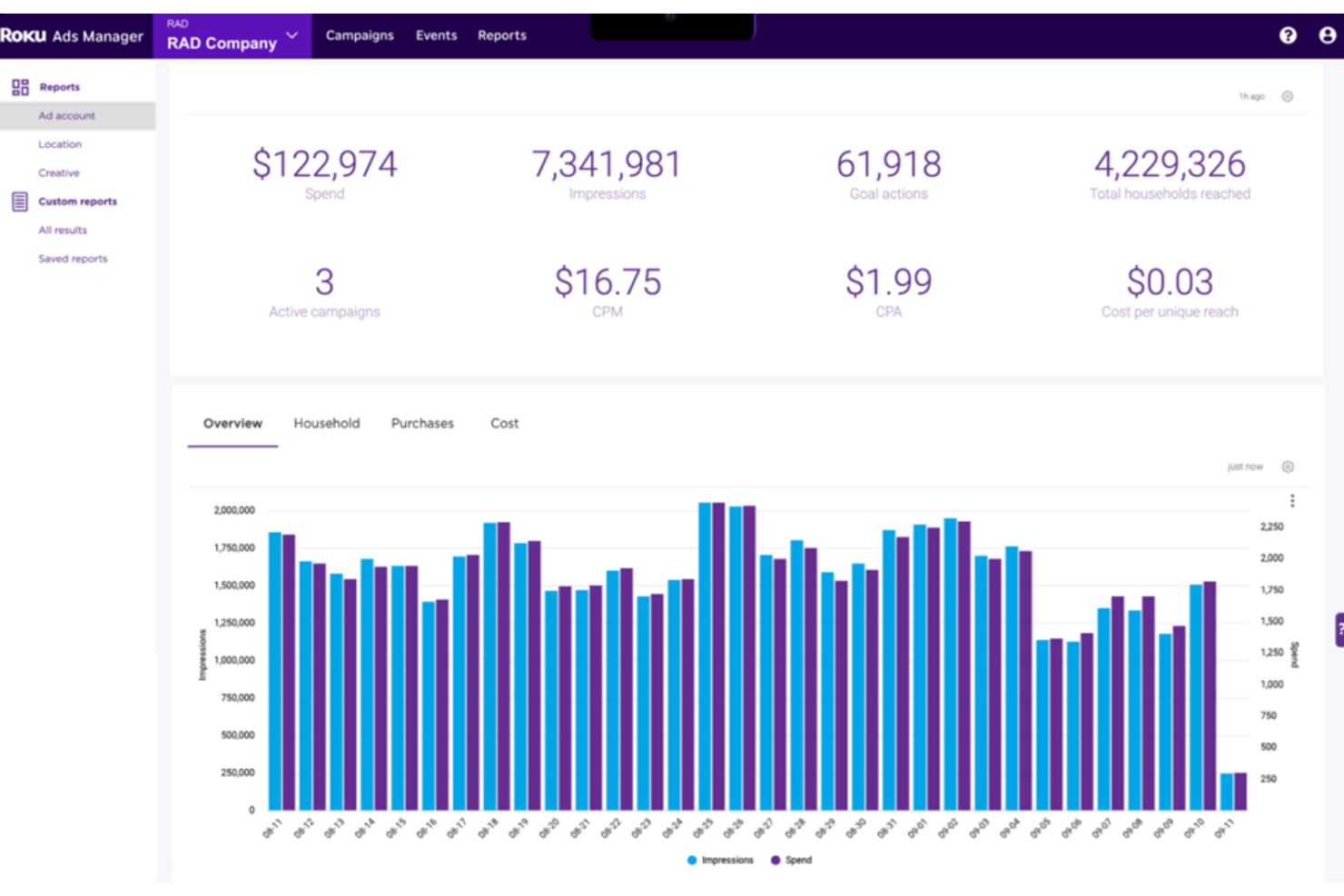Open Saved reports in sidebar
Viewport: 1344px width, 896px height.
pos(73,259)
